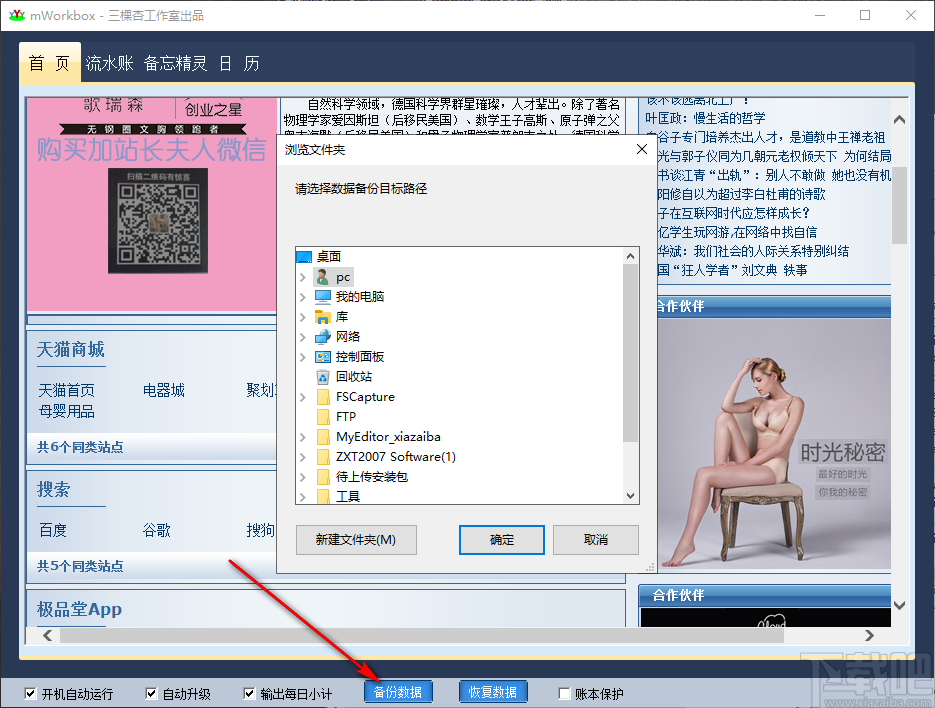Click the horizontal scrollbar left arrow
The width and height of the screenshot is (935, 708).
point(48,636)
